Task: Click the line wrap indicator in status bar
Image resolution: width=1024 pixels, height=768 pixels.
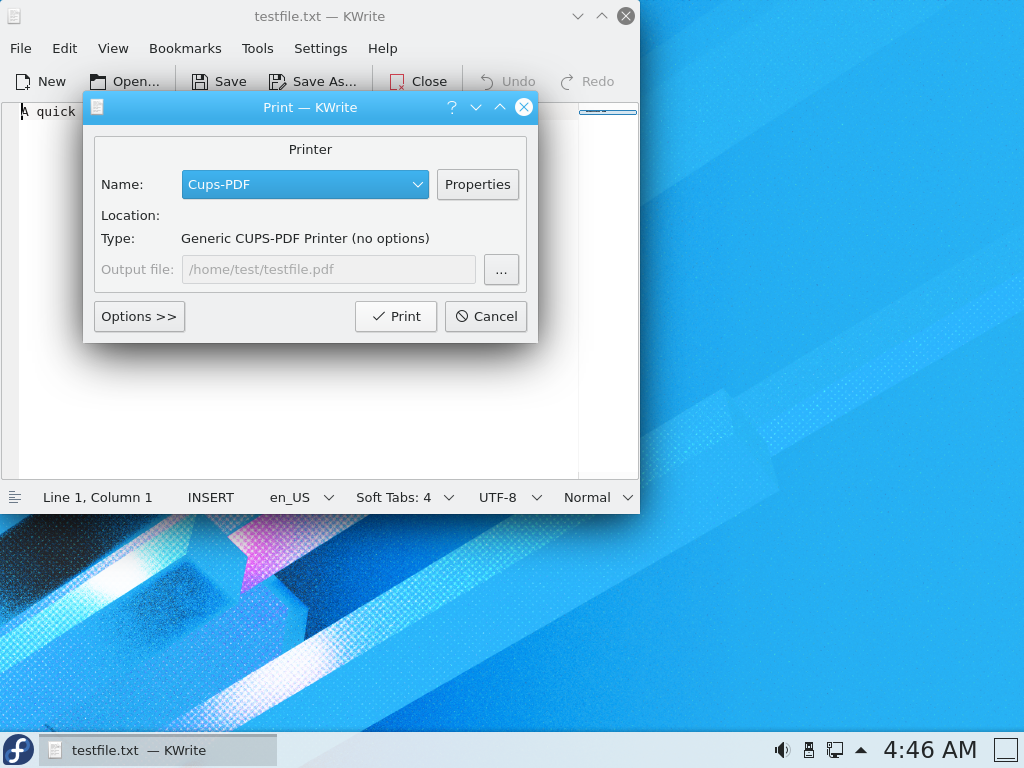Action: click(15, 498)
